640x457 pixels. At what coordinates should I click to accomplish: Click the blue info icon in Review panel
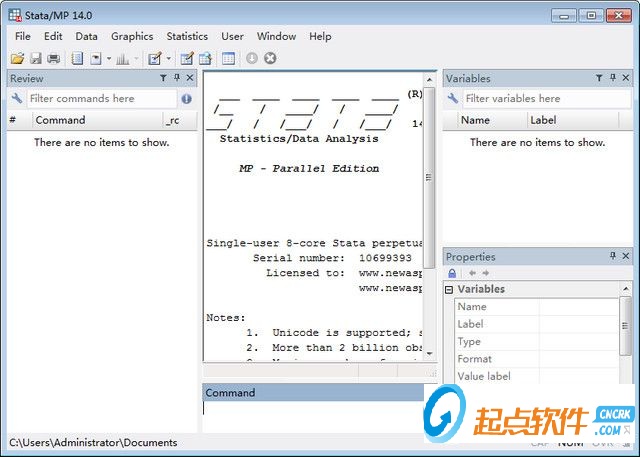187,99
